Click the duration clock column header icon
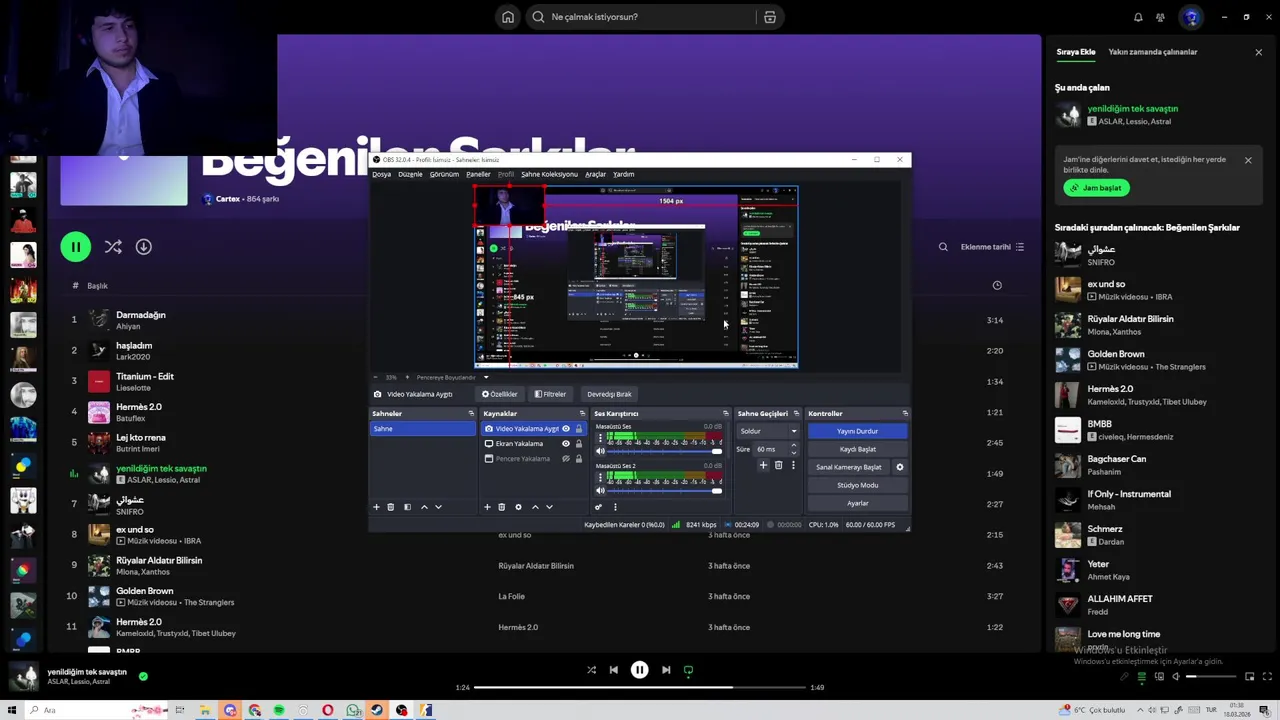 pyautogui.click(x=997, y=285)
